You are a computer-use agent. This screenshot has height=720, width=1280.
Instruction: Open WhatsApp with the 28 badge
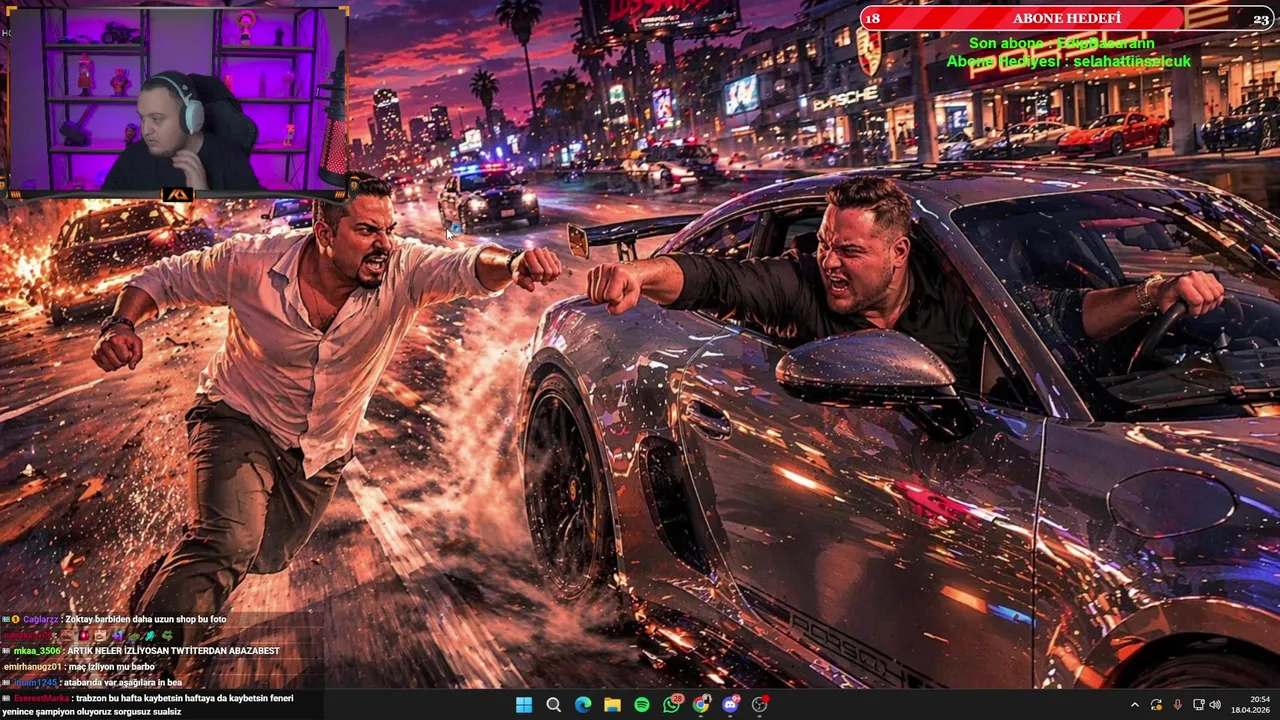coord(672,704)
